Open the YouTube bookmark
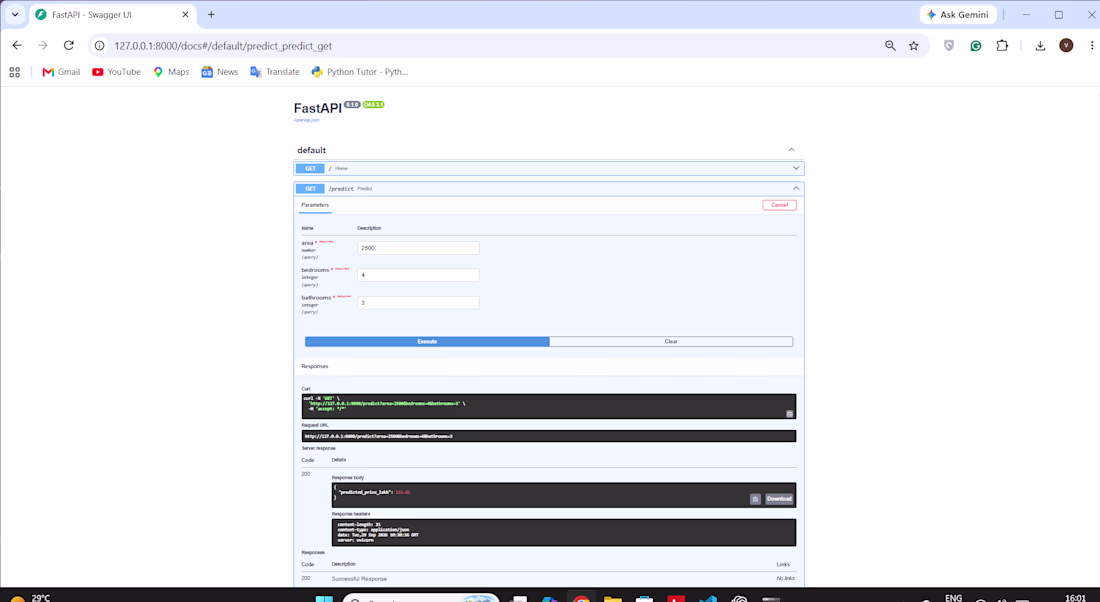 [x=116, y=72]
